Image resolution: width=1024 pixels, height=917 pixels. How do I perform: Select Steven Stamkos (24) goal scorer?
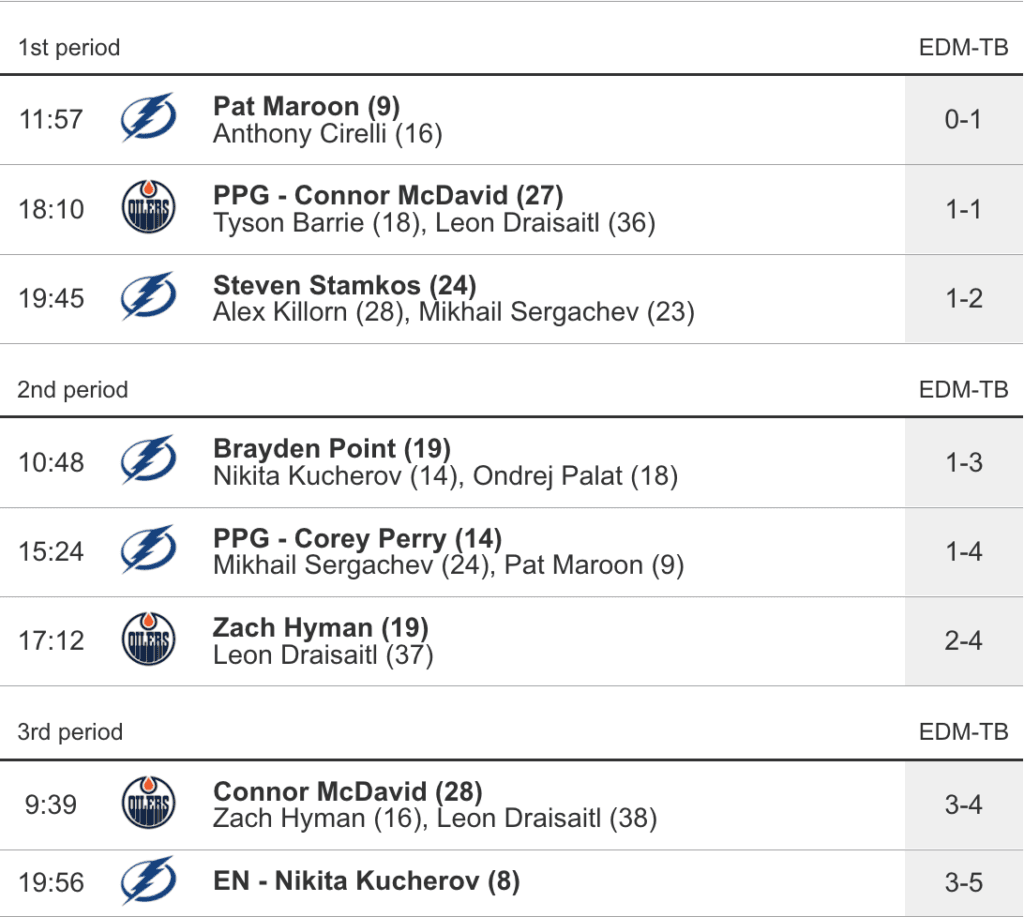point(344,285)
